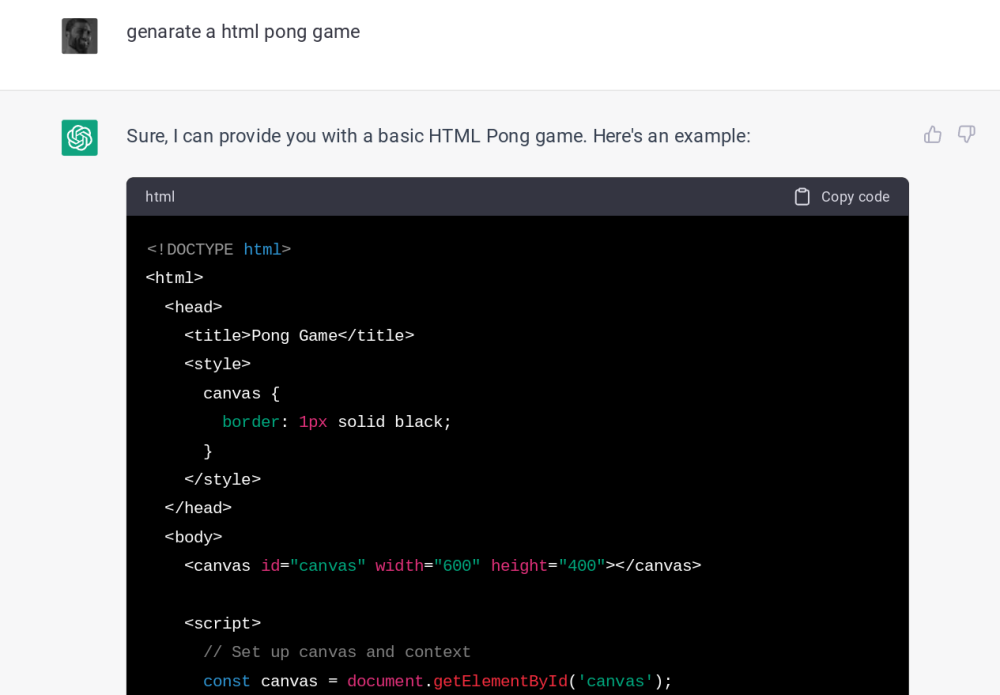Click the canvas element code line with width="600"
This screenshot has height=695, width=1000.
tap(443, 566)
